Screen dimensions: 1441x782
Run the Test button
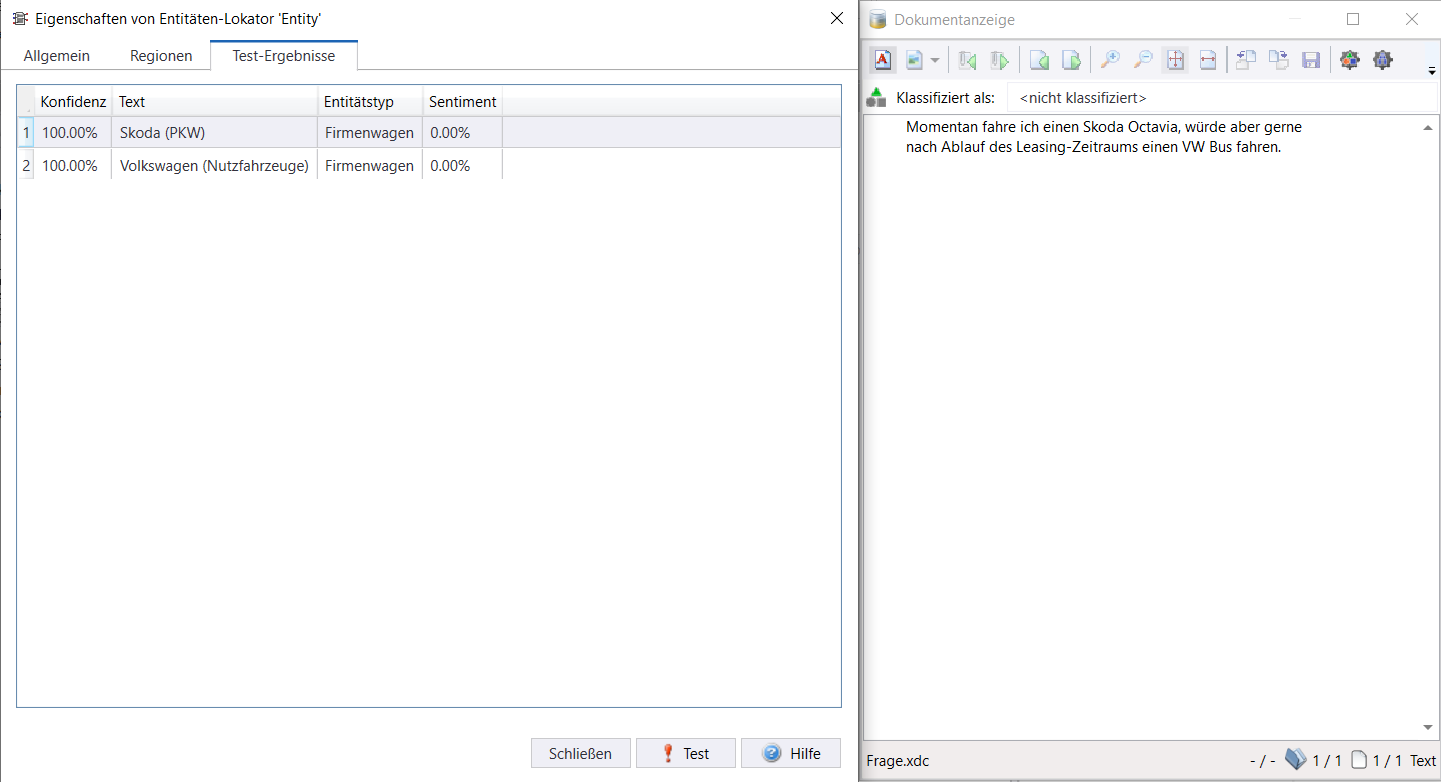(686, 754)
